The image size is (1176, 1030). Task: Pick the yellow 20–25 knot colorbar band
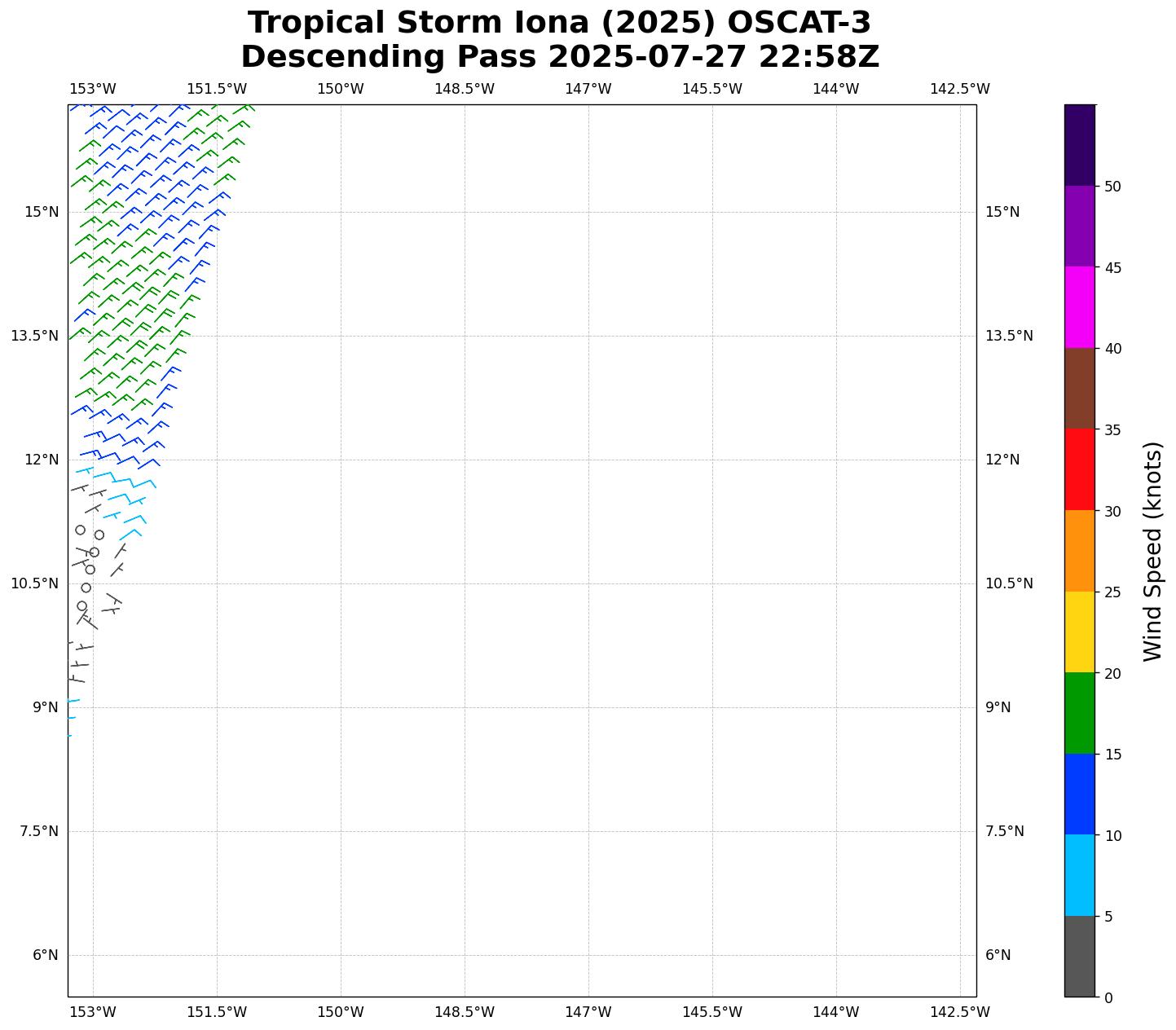(1079, 632)
